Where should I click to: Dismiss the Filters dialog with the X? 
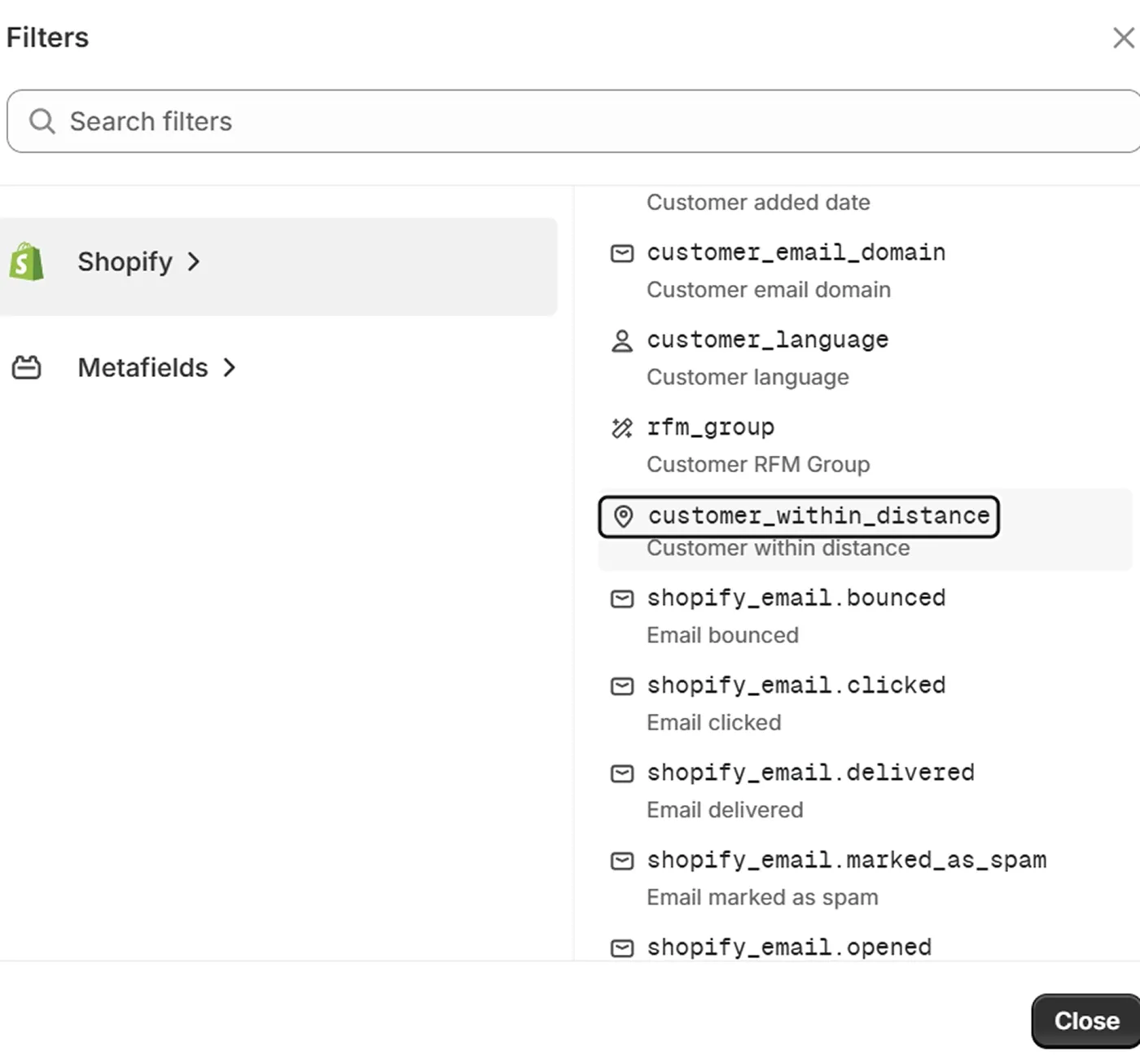[1123, 37]
